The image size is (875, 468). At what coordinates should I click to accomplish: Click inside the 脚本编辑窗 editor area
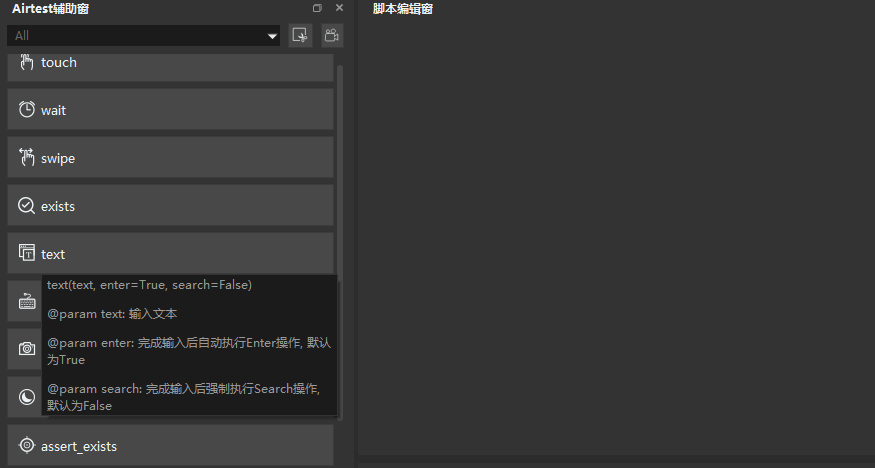click(616, 237)
